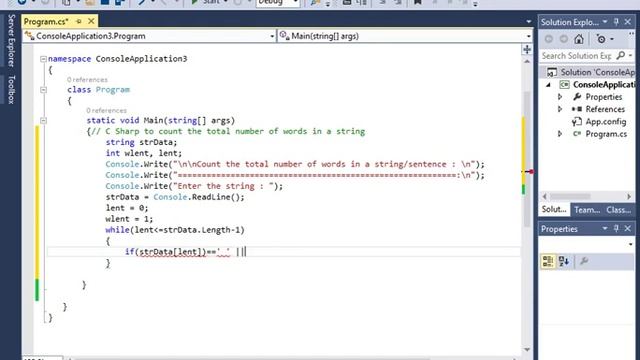Screen dimensions: 640x360
Task: Open the ConsoleApplication3.Program class dropdown
Action: (272, 36)
